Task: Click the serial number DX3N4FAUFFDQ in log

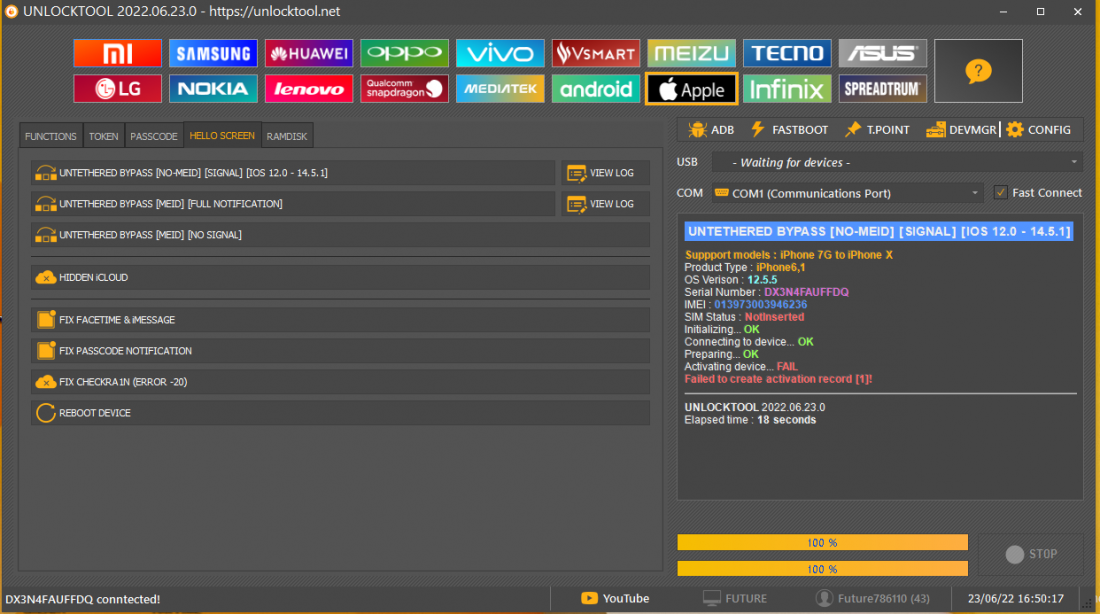Action: click(806, 292)
